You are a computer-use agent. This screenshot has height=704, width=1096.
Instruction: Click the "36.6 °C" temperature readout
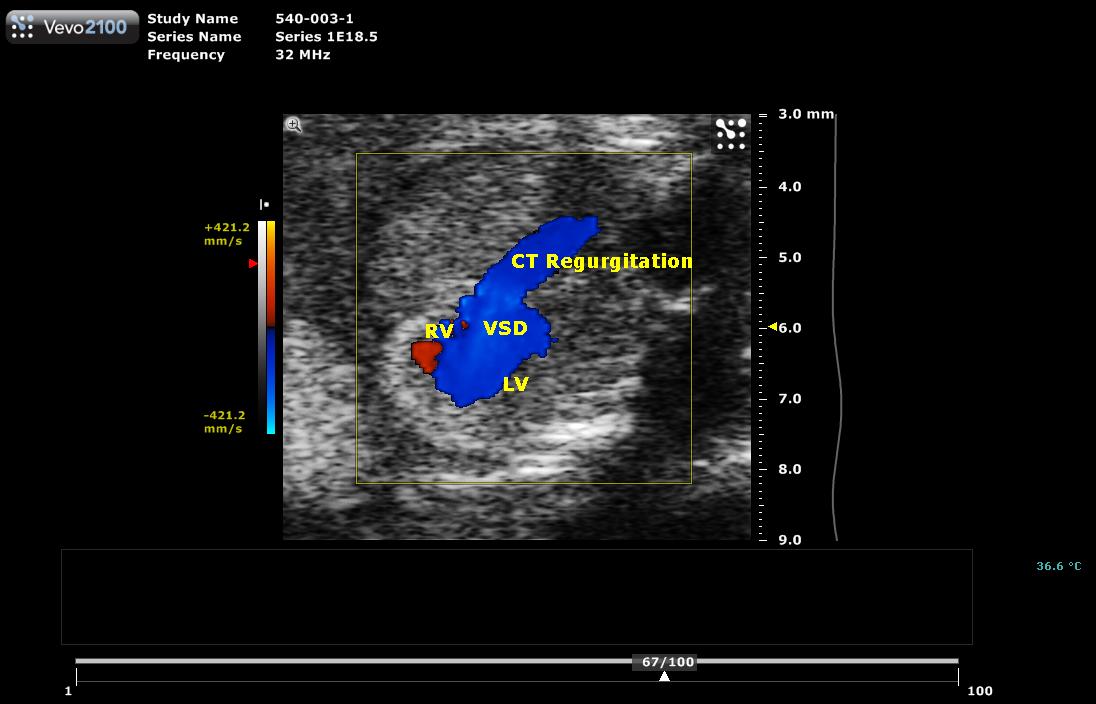(x=1058, y=566)
